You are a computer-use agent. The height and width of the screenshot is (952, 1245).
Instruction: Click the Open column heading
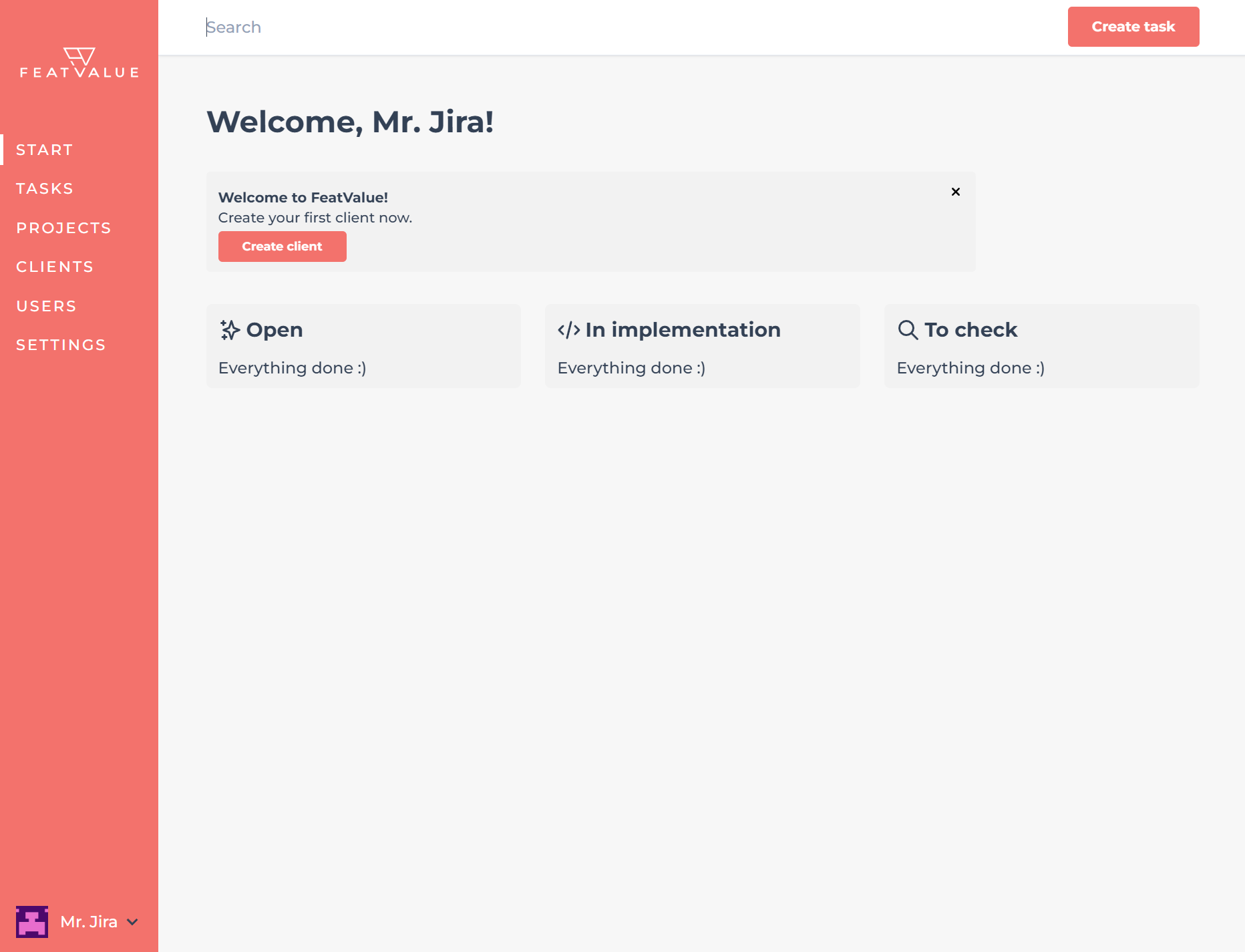pyautogui.click(x=275, y=330)
